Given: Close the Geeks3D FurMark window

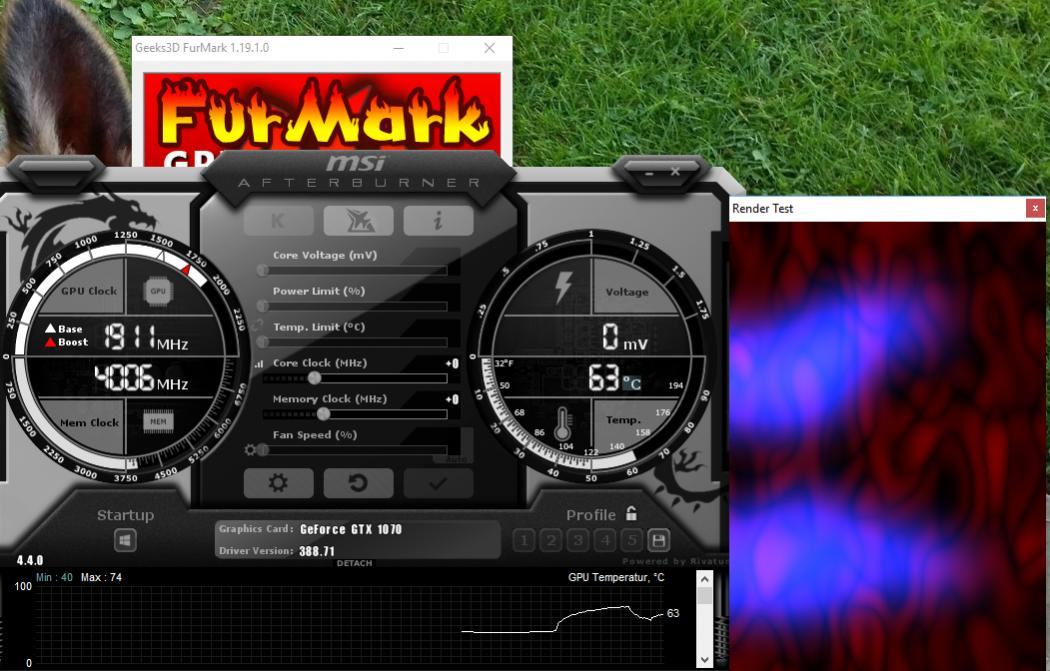Looking at the screenshot, I should [x=490, y=48].
